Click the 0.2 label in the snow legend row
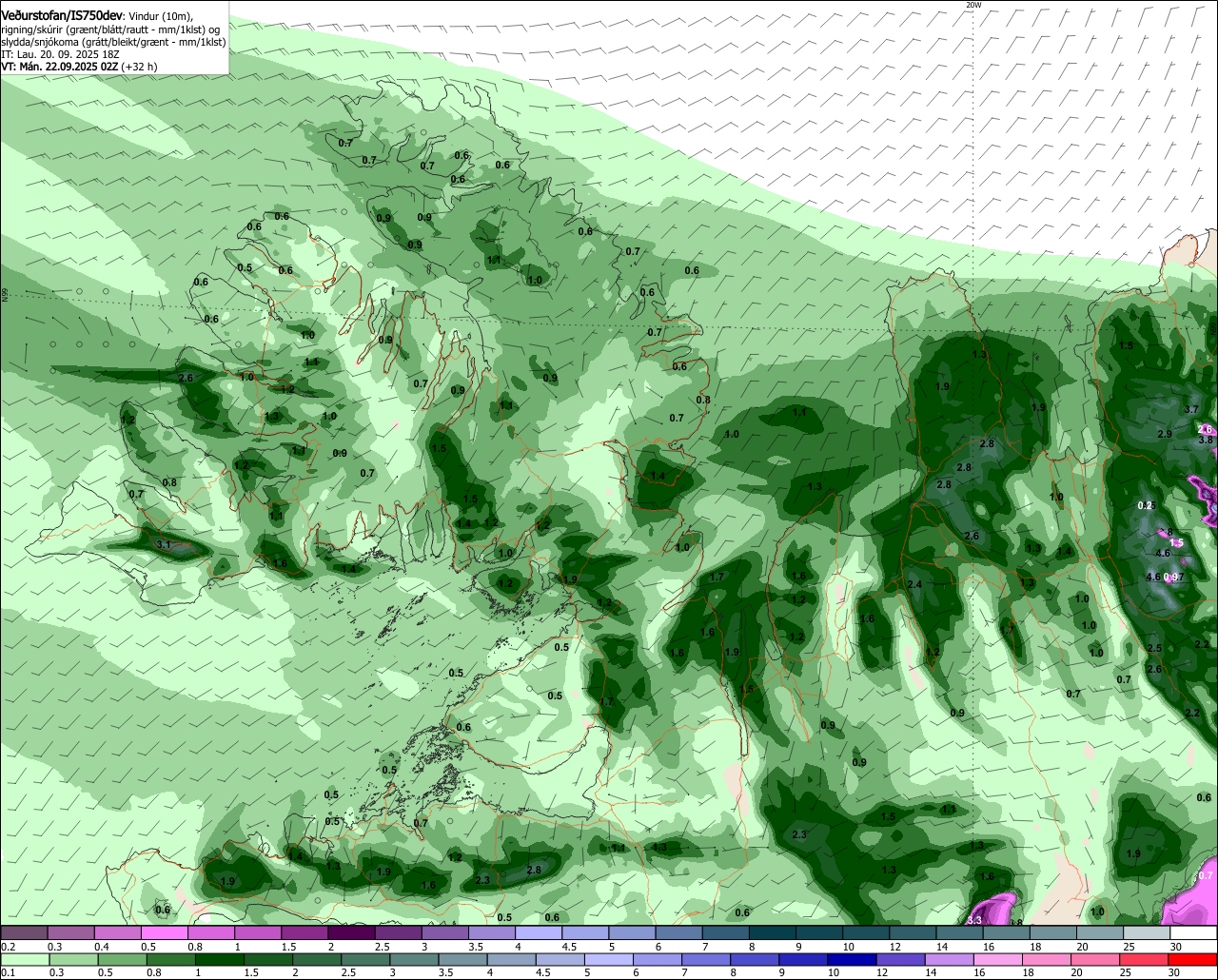The image size is (1218, 980). (8, 947)
